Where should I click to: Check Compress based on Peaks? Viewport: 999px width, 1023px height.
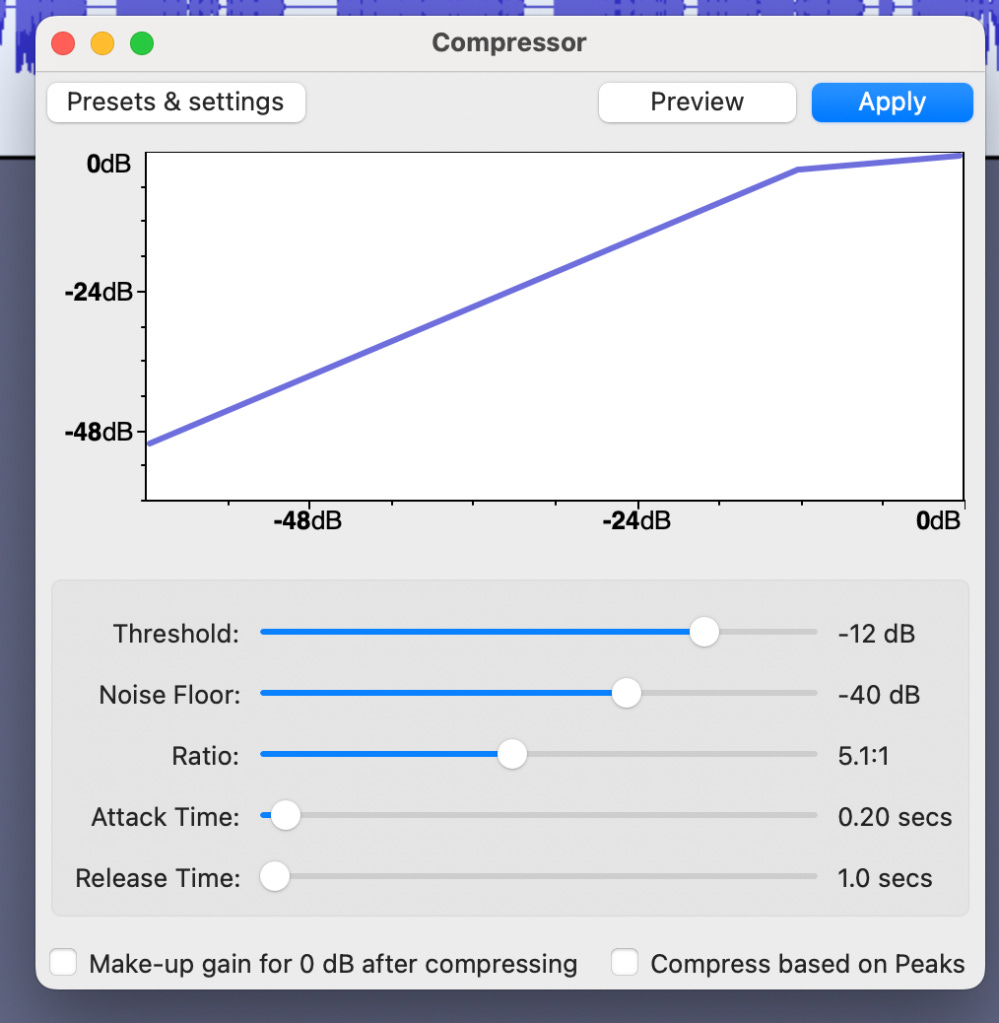624,962
